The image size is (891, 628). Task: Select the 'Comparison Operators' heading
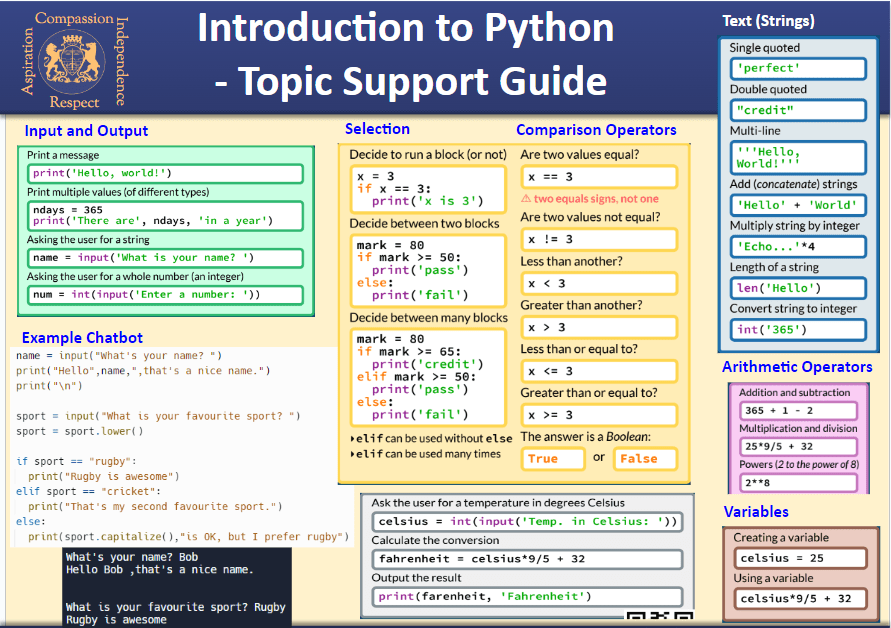pyautogui.click(x=596, y=130)
